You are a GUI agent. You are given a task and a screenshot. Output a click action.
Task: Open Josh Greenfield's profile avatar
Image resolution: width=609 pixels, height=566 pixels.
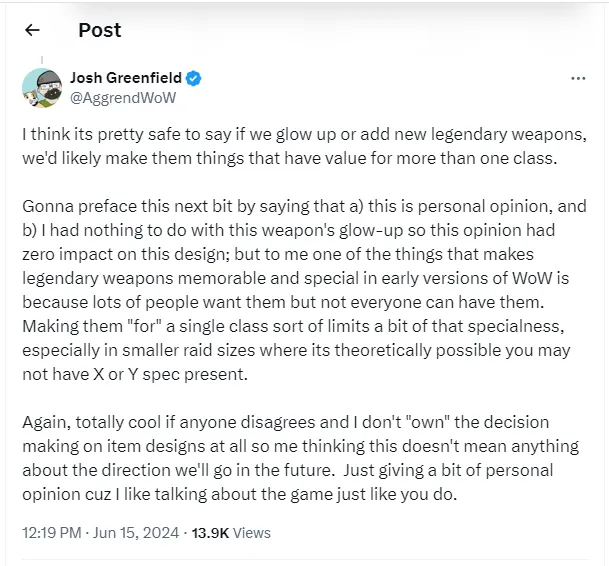42,88
